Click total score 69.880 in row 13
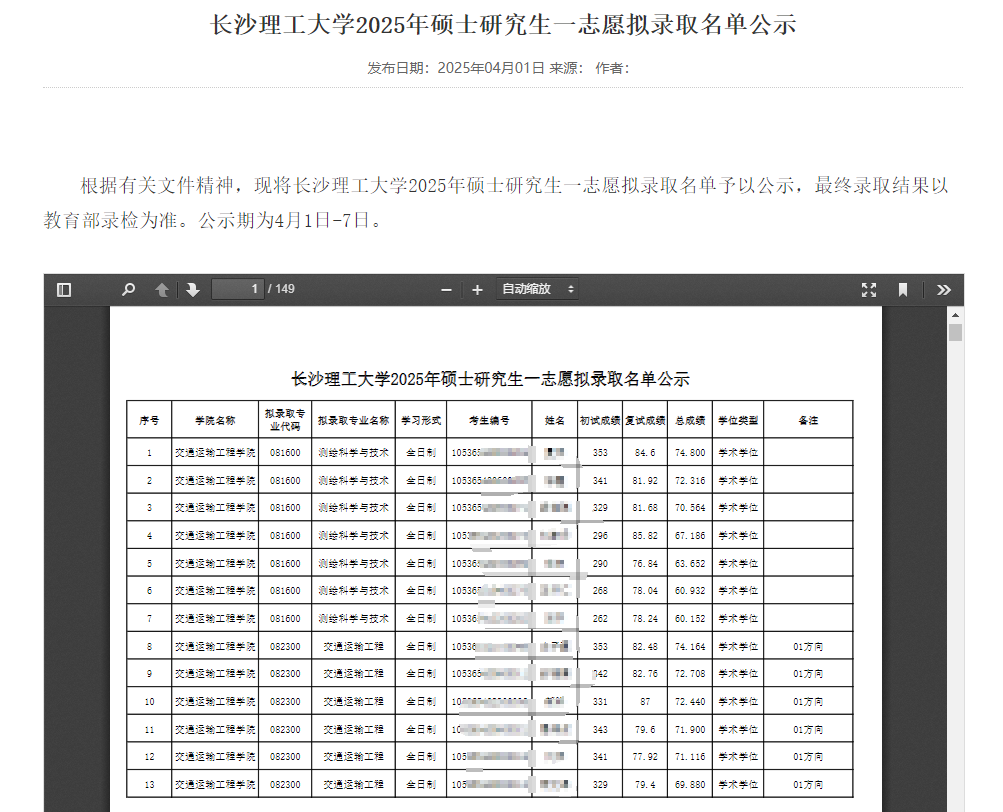This screenshot has height=812, width=1003. click(x=690, y=784)
